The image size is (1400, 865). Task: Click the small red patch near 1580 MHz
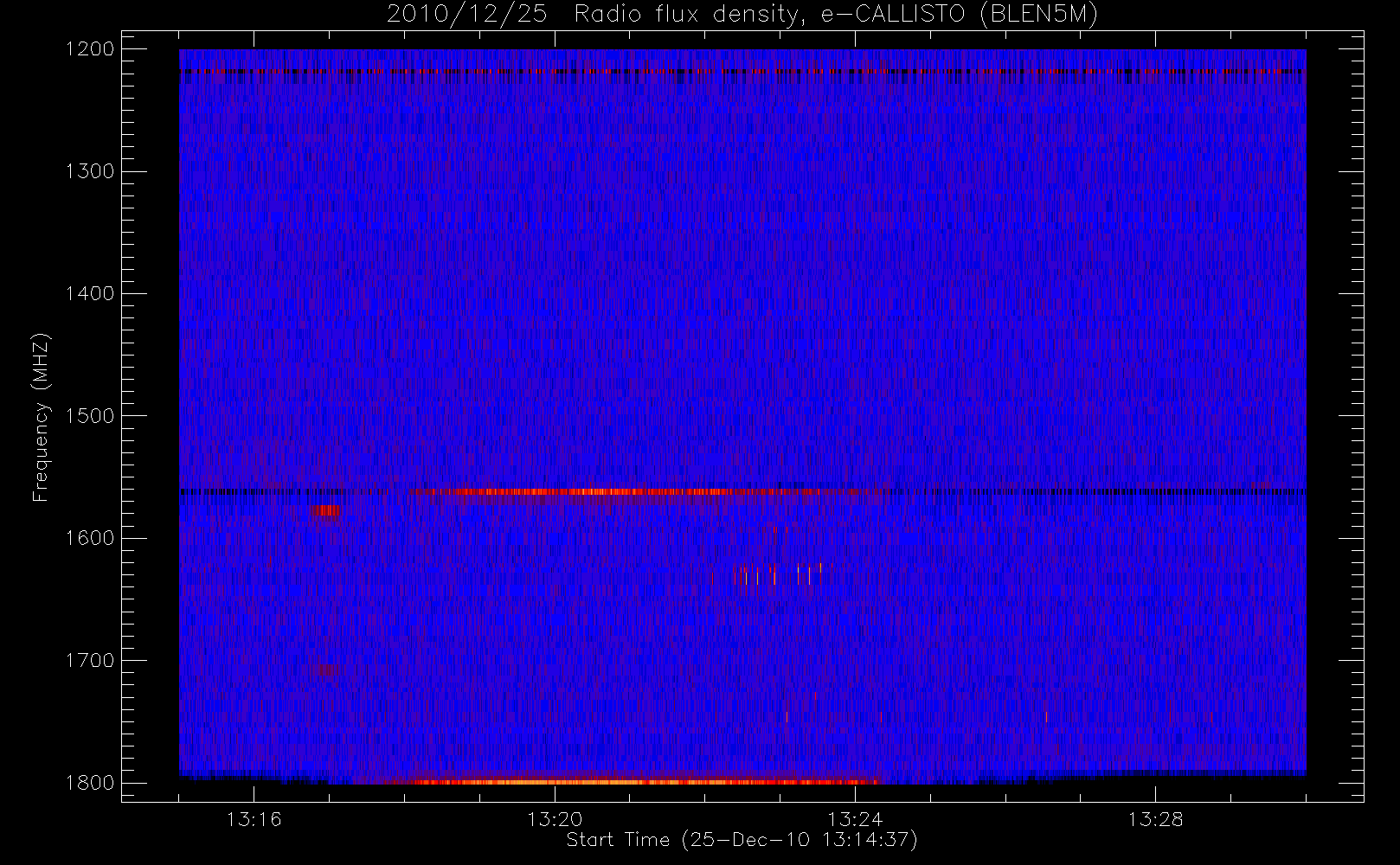[x=326, y=510]
